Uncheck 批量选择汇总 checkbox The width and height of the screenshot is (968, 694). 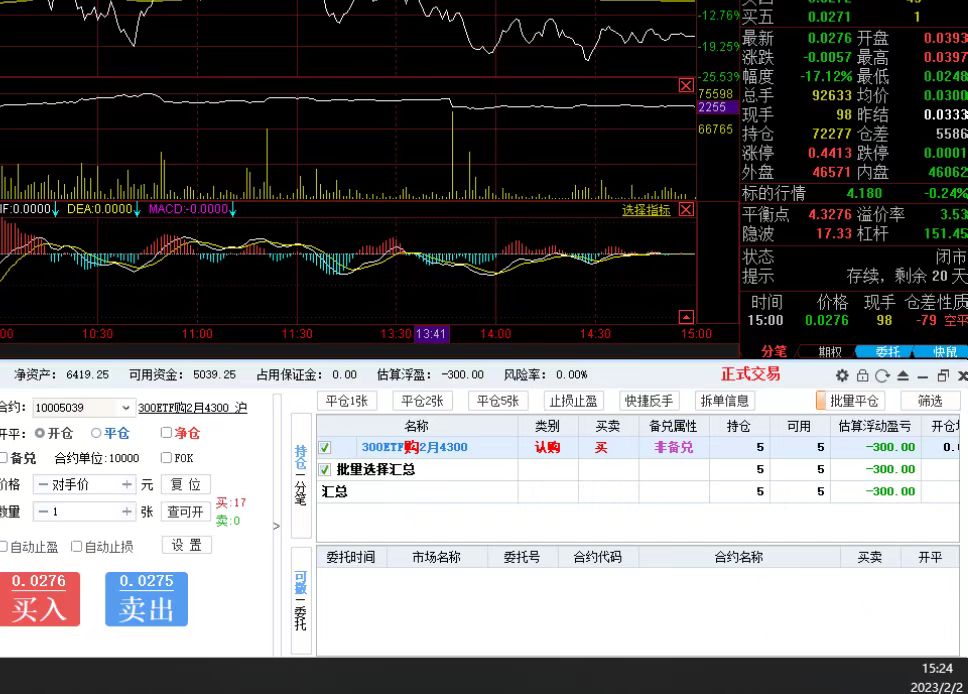325,470
